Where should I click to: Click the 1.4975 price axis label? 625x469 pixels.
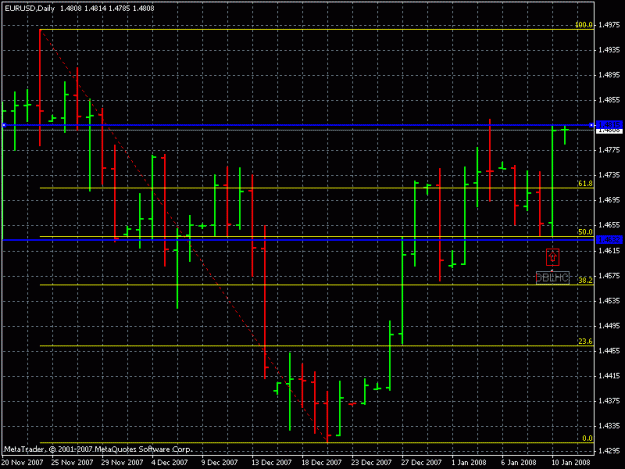pos(609,25)
